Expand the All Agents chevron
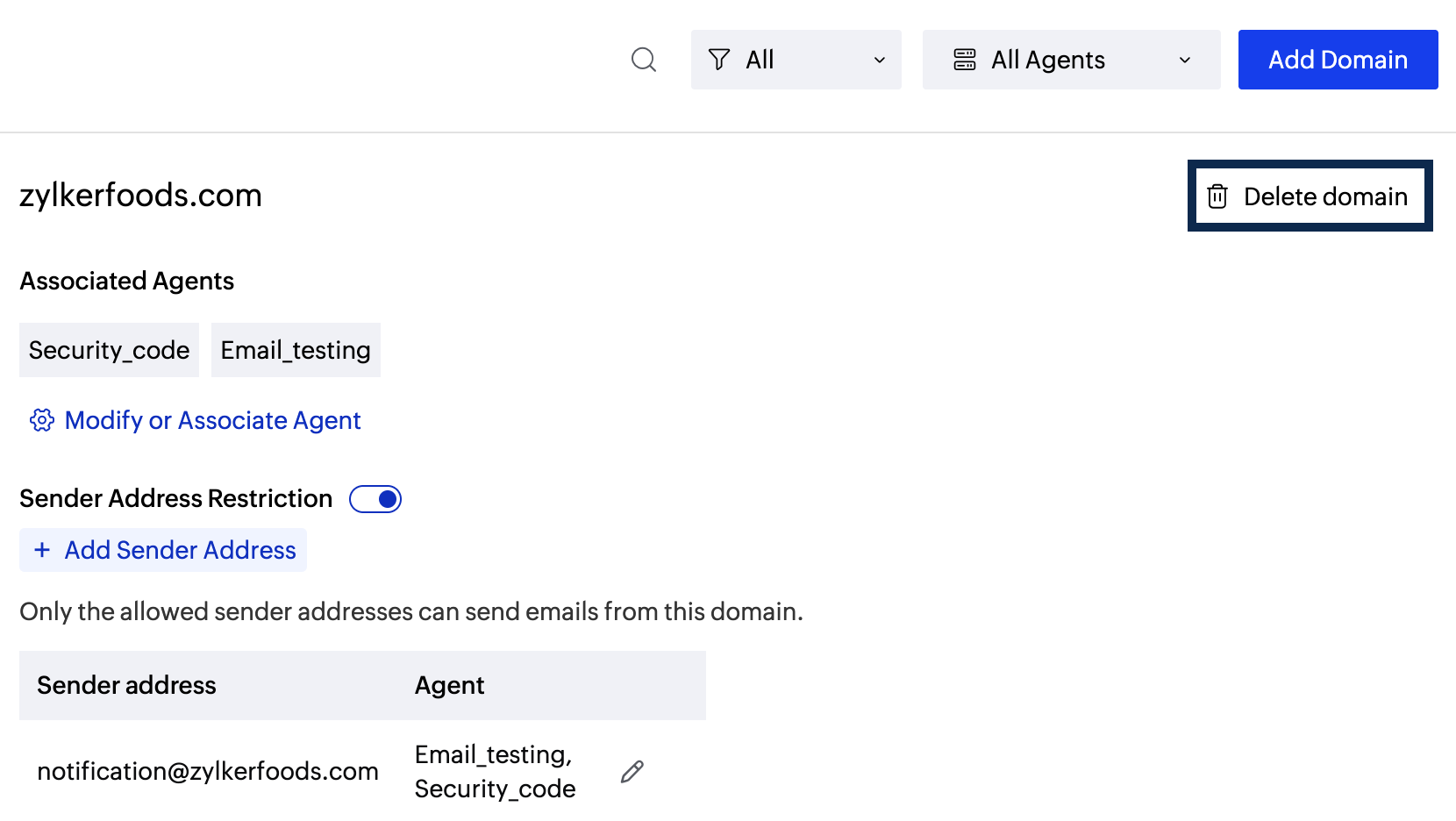This screenshot has height=821, width=1456. (x=1185, y=61)
